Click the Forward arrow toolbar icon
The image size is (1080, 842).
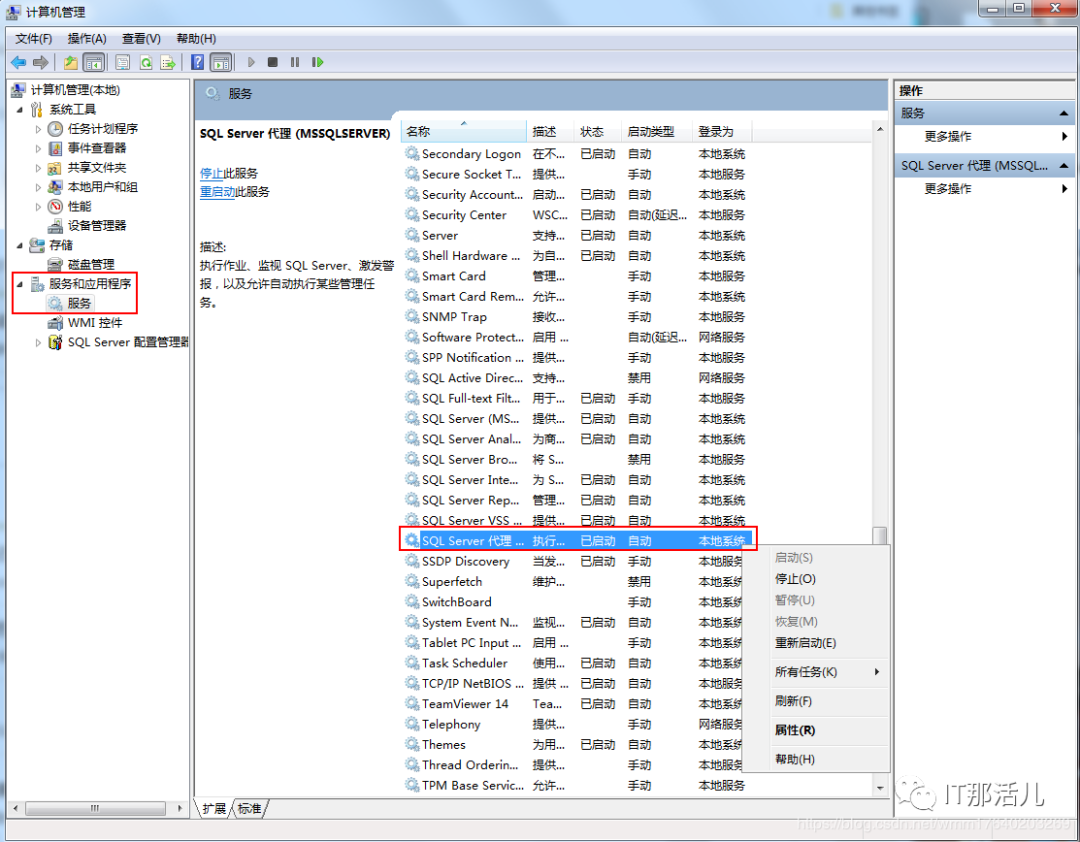(41, 63)
